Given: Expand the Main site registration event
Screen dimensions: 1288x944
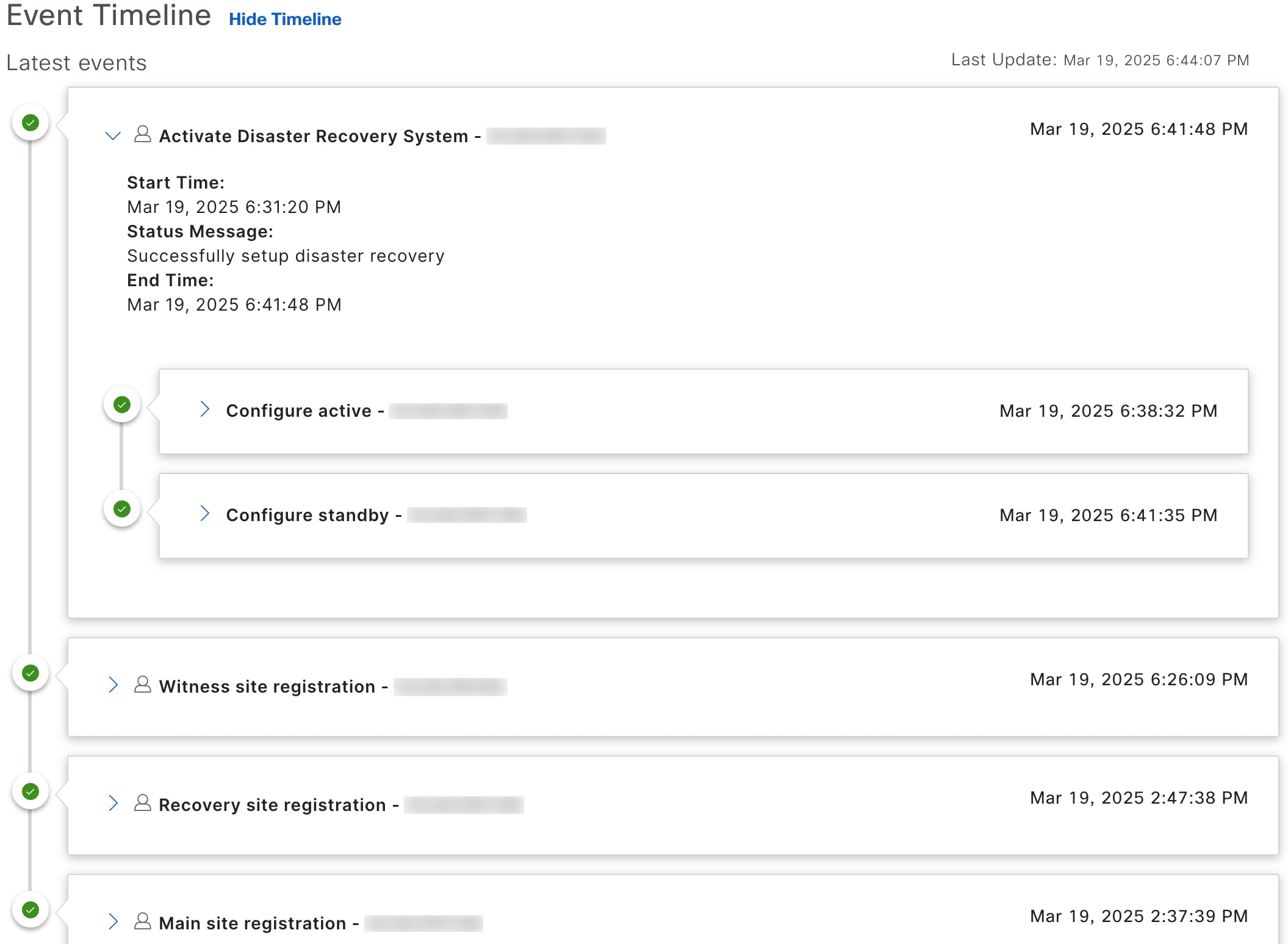Looking at the screenshot, I should (x=113, y=921).
